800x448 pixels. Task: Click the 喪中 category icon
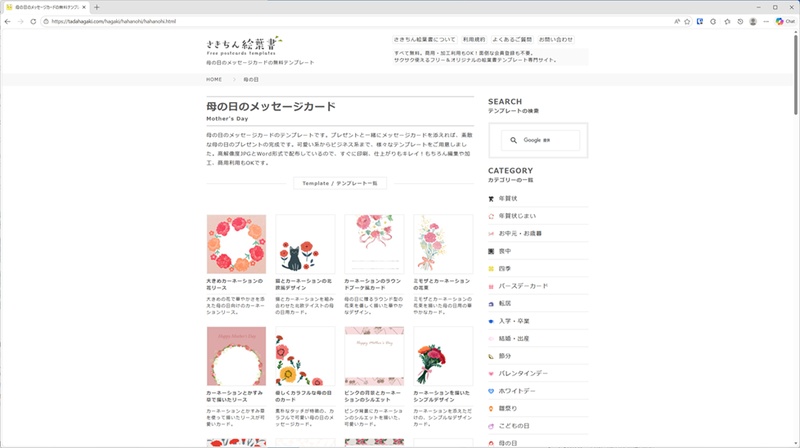click(x=491, y=251)
